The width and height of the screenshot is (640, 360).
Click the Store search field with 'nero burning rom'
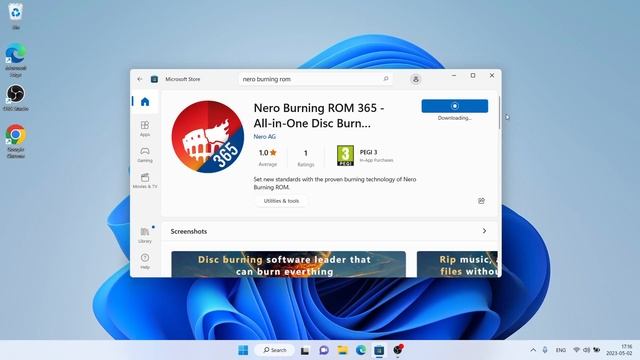coord(315,79)
